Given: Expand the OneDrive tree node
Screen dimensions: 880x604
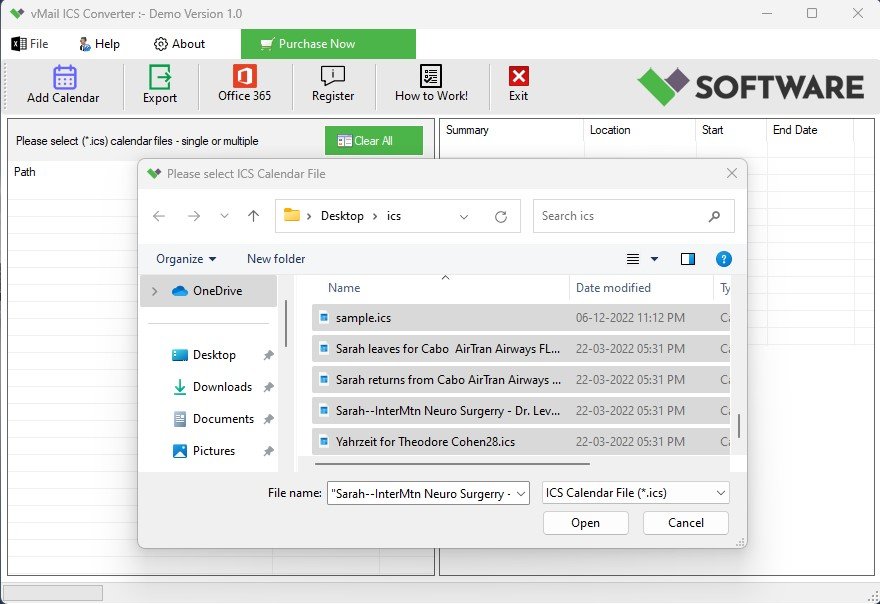Looking at the screenshot, I should point(154,291).
